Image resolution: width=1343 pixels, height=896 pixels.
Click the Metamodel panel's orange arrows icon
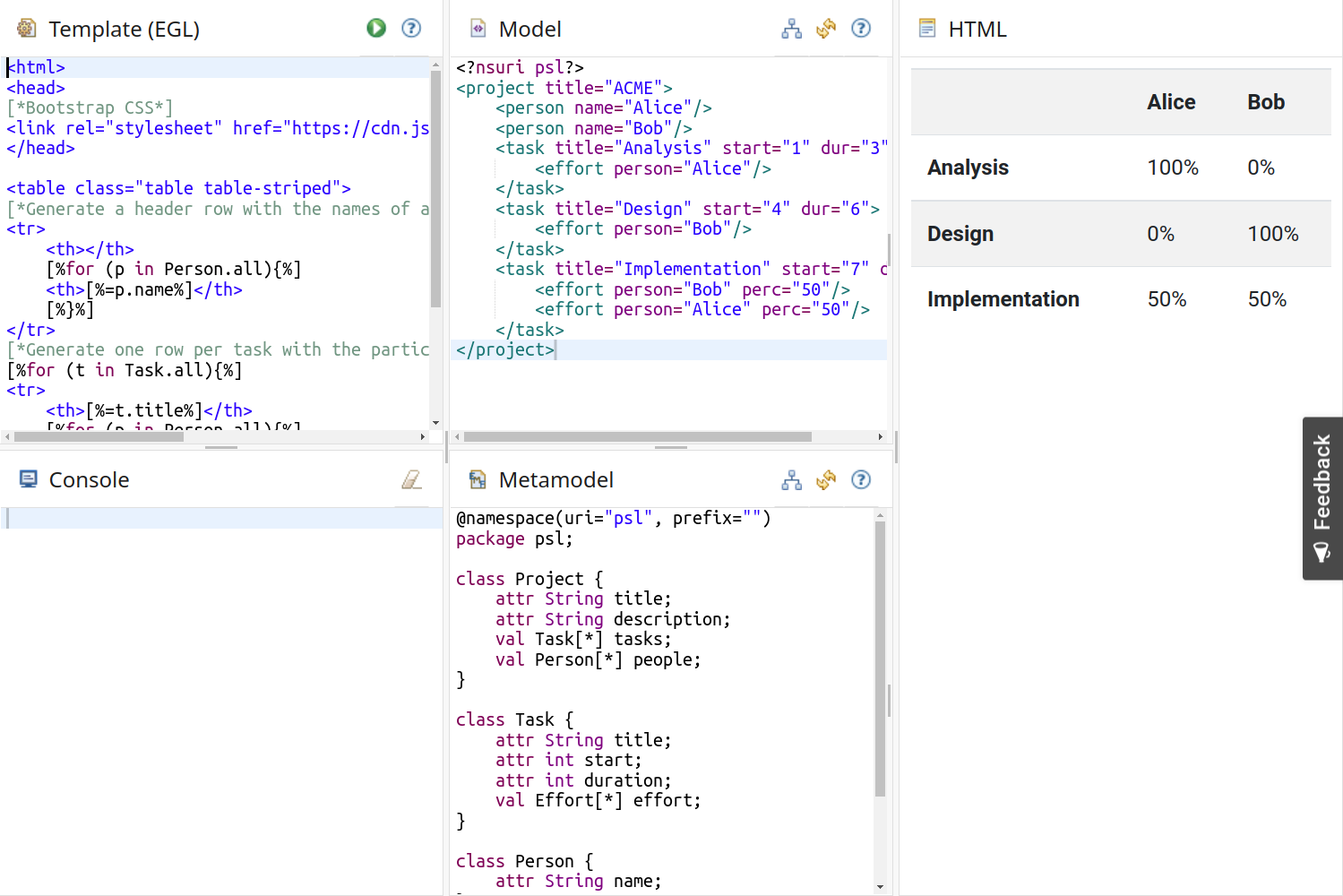click(826, 480)
